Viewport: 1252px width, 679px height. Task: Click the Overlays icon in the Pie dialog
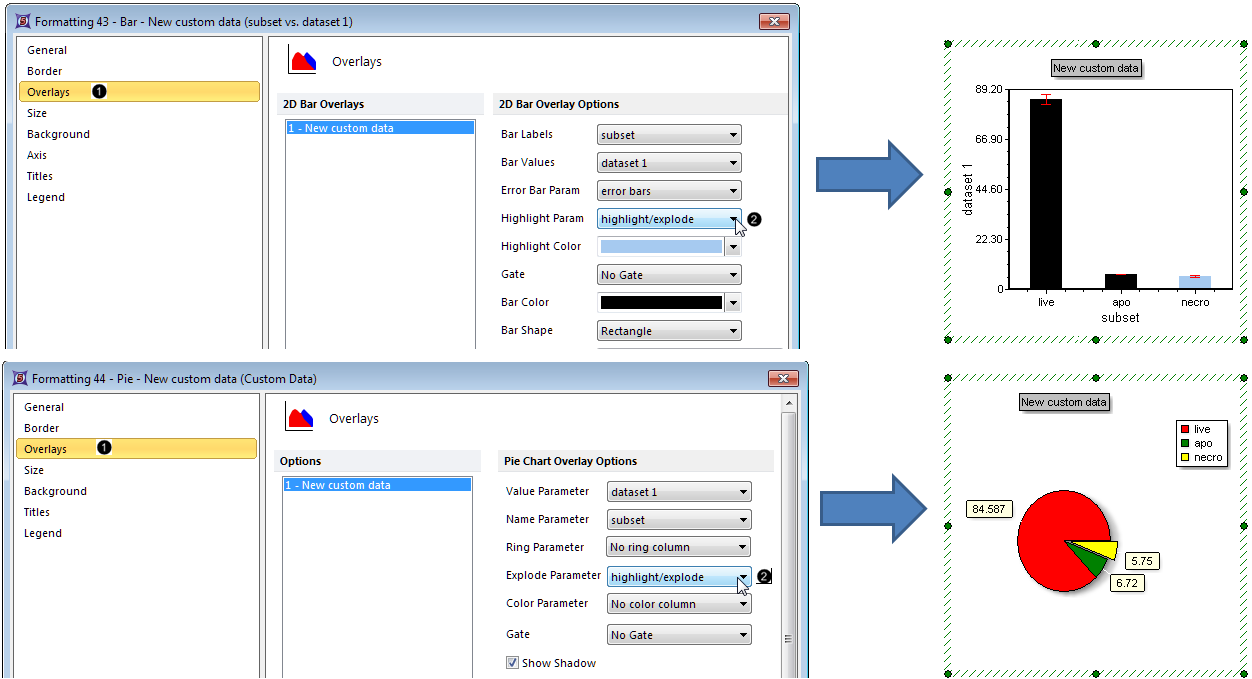coord(300,417)
